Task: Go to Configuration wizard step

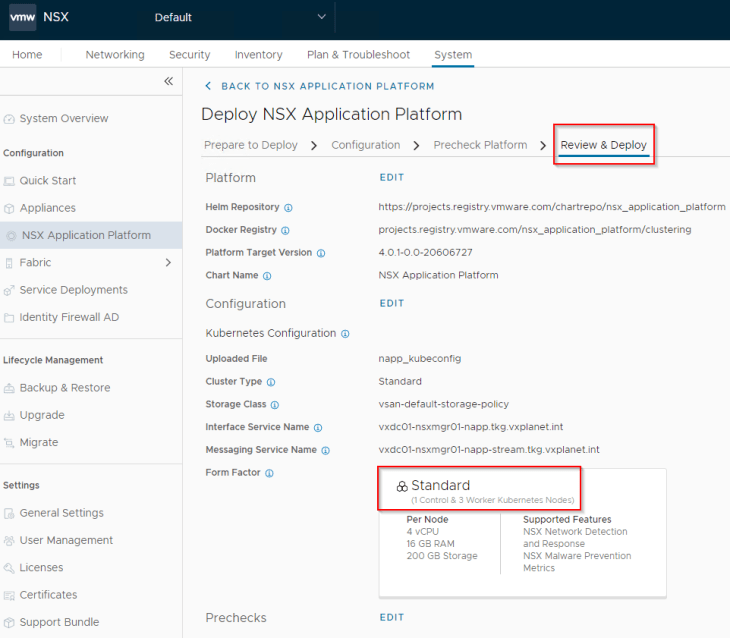Action: point(365,145)
